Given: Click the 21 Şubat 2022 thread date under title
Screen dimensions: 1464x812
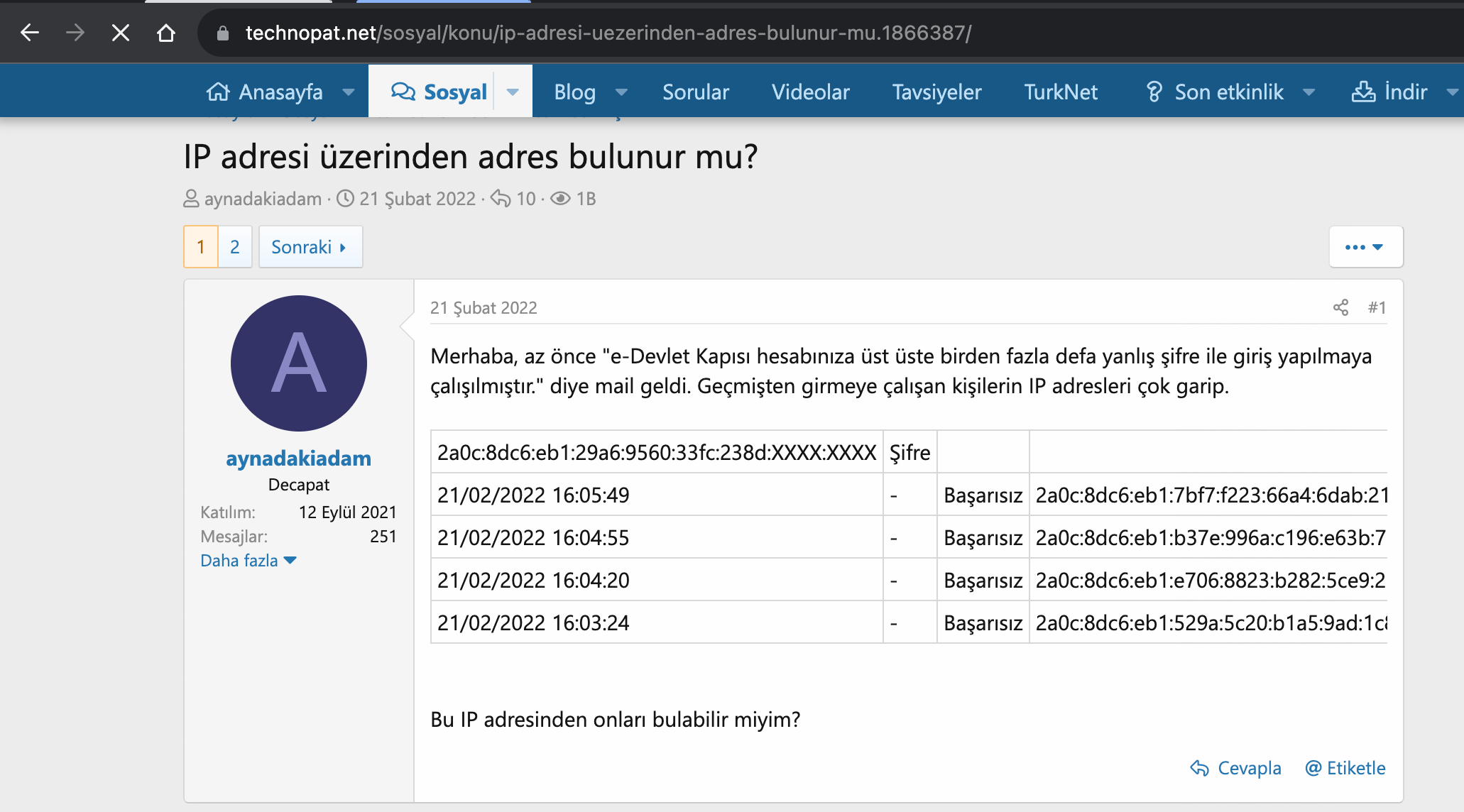Looking at the screenshot, I should pyautogui.click(x=417, y=199).
